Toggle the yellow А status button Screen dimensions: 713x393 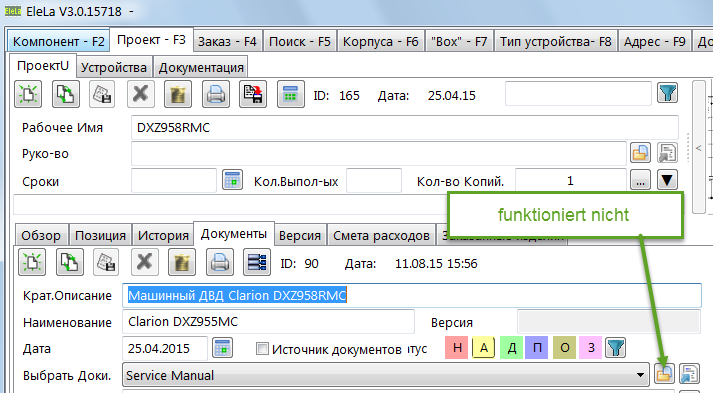pyautogui.click(x=484, y=348)
